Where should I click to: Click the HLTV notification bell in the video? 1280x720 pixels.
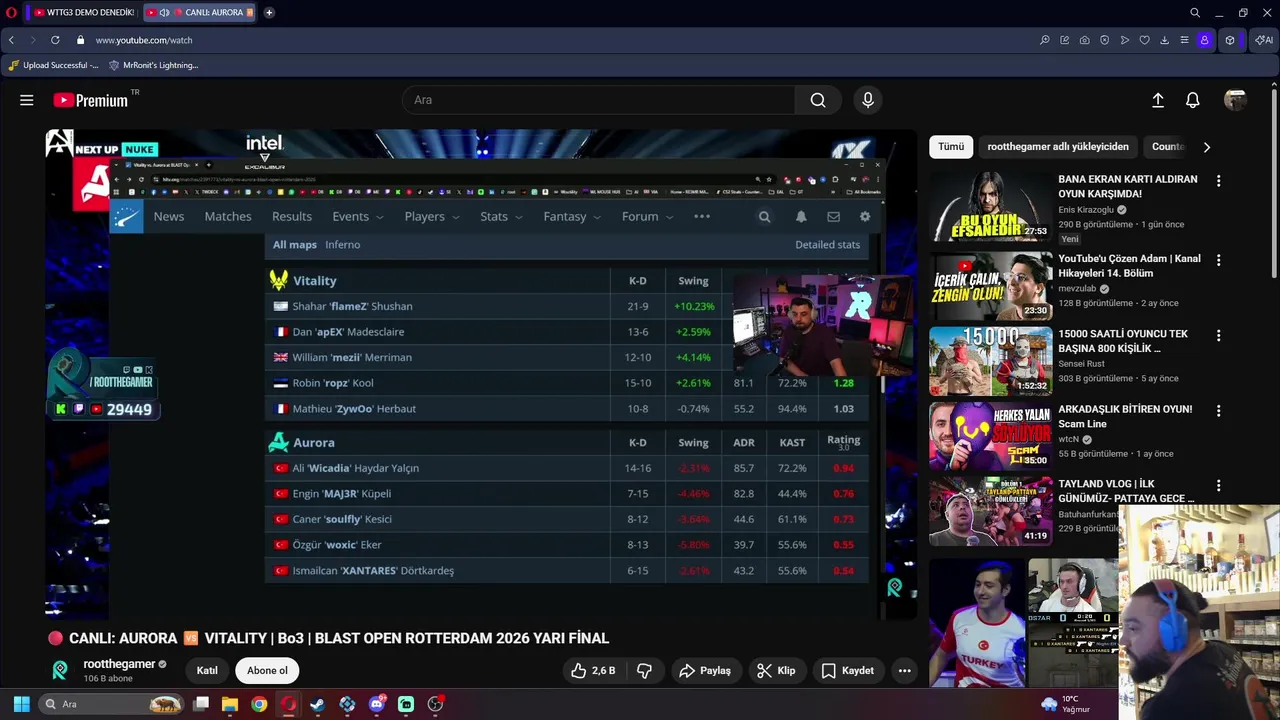click(801, 217)
